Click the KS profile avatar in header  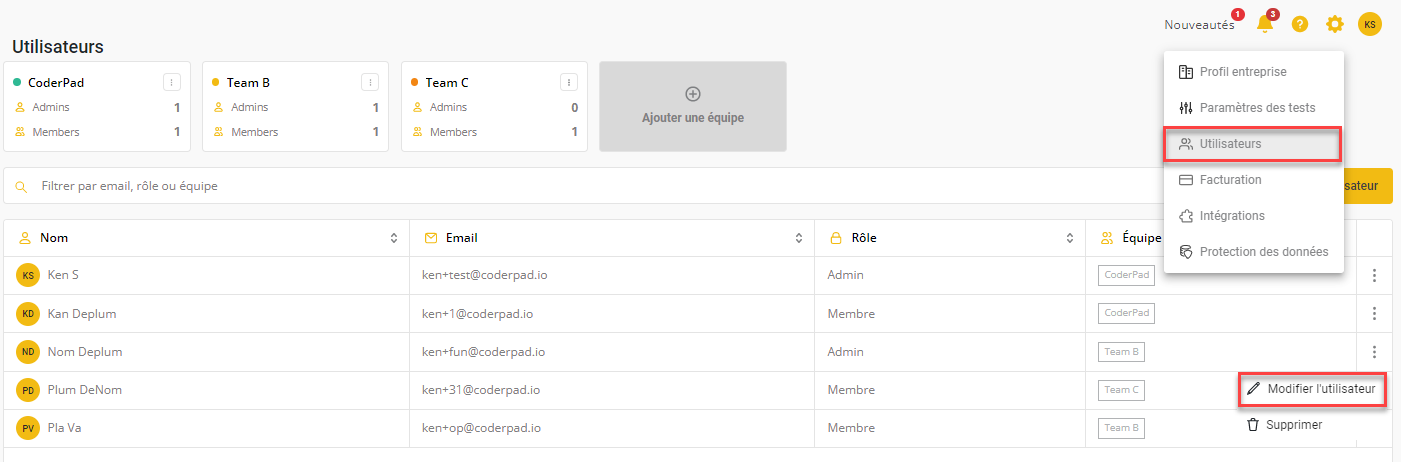[1370, 24]
